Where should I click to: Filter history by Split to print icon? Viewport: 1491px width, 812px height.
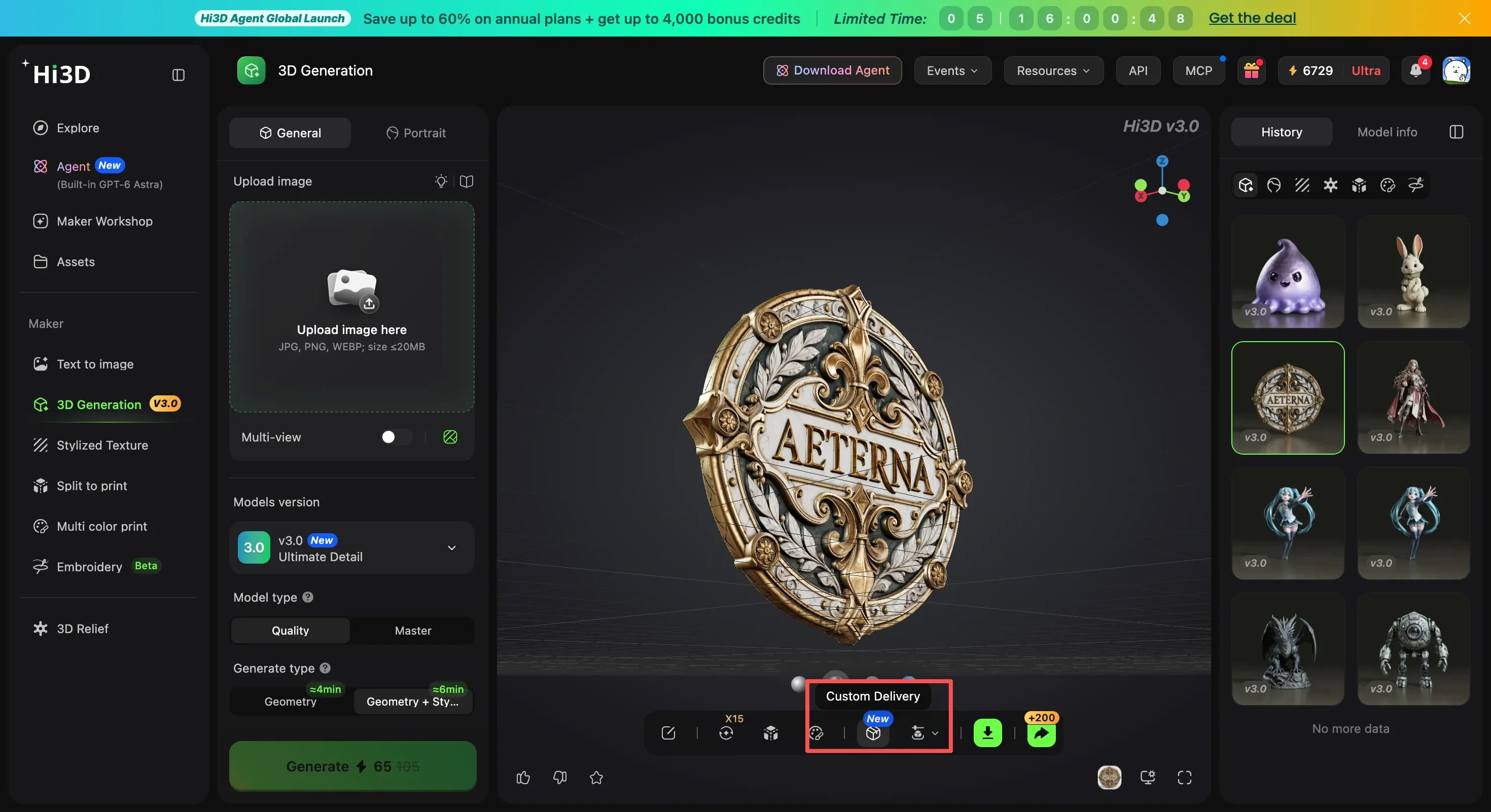click(1359, 185)
